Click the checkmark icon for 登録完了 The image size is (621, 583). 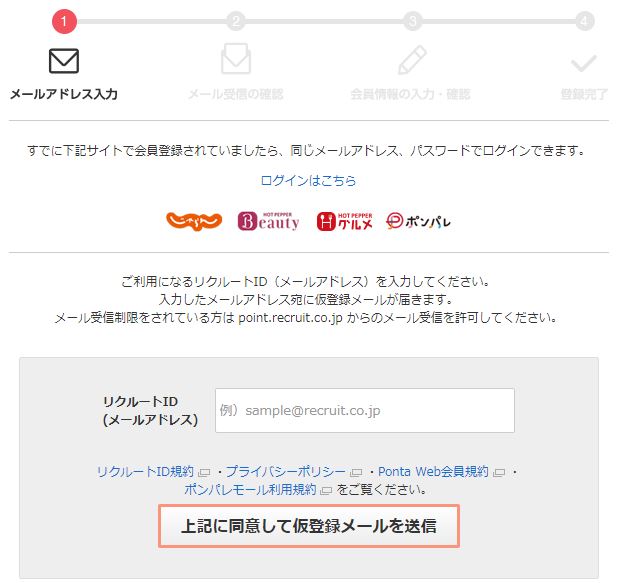pos(584,63)
